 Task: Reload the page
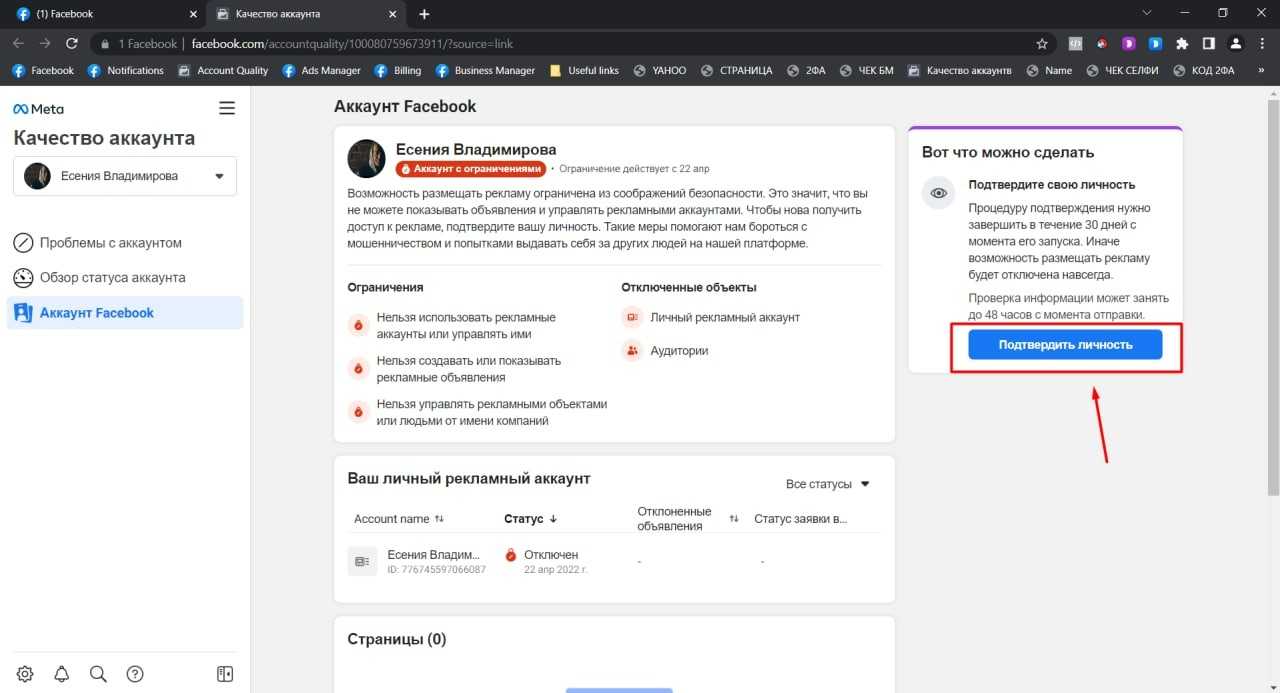click(x=72, y=44)
